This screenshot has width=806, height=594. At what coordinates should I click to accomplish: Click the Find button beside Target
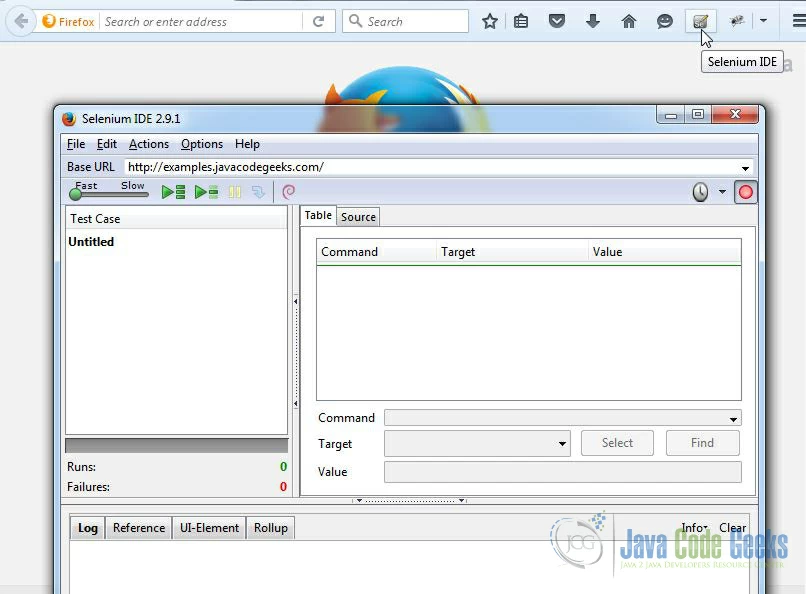pos(702,443)
